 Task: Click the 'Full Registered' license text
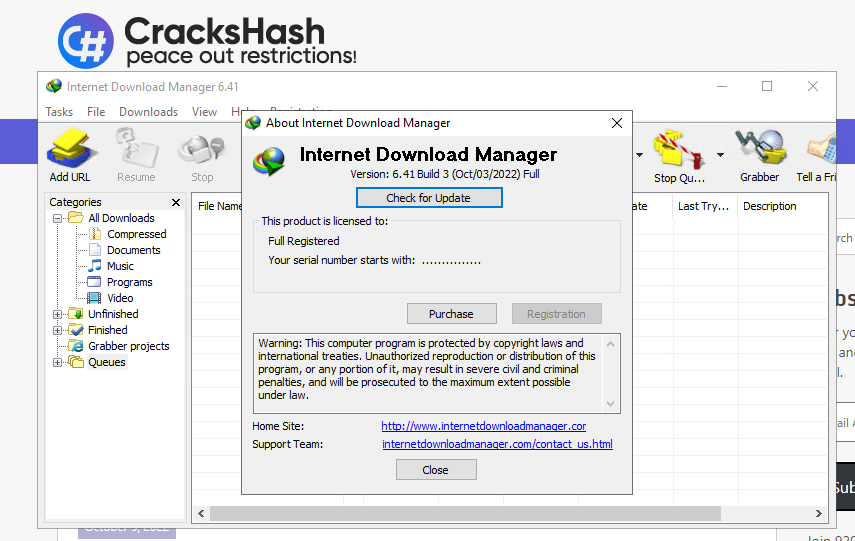pyautogui.click(x=304, y=241)
